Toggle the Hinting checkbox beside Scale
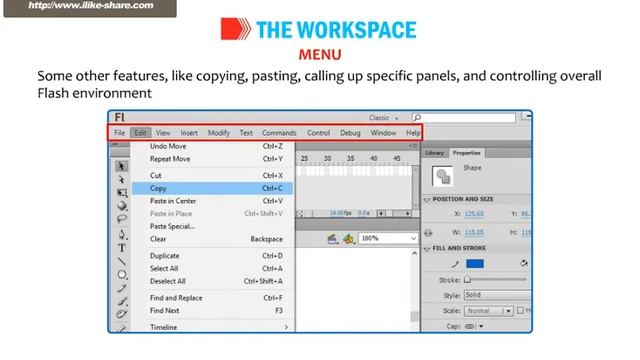 (x=520, y=311)
